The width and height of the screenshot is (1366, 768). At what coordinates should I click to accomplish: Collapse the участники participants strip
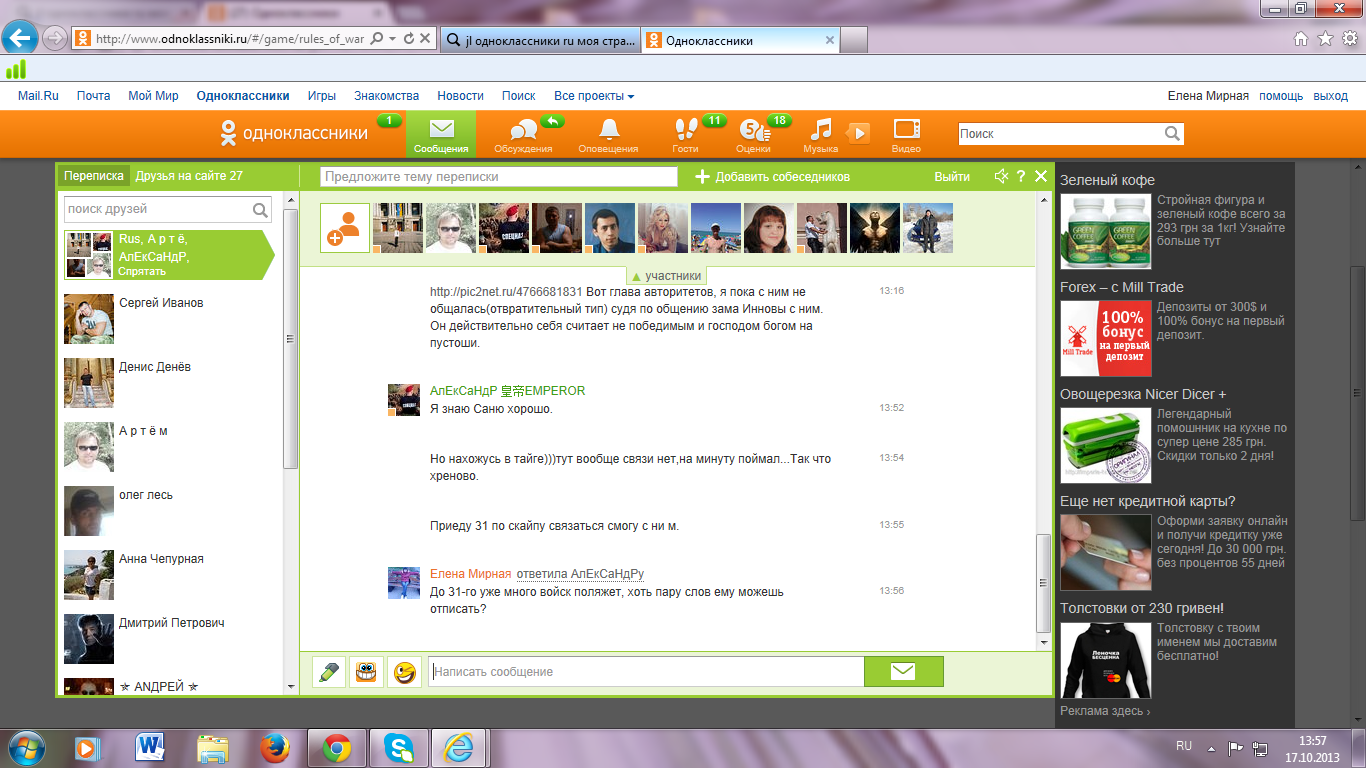(x=667, y=276)
